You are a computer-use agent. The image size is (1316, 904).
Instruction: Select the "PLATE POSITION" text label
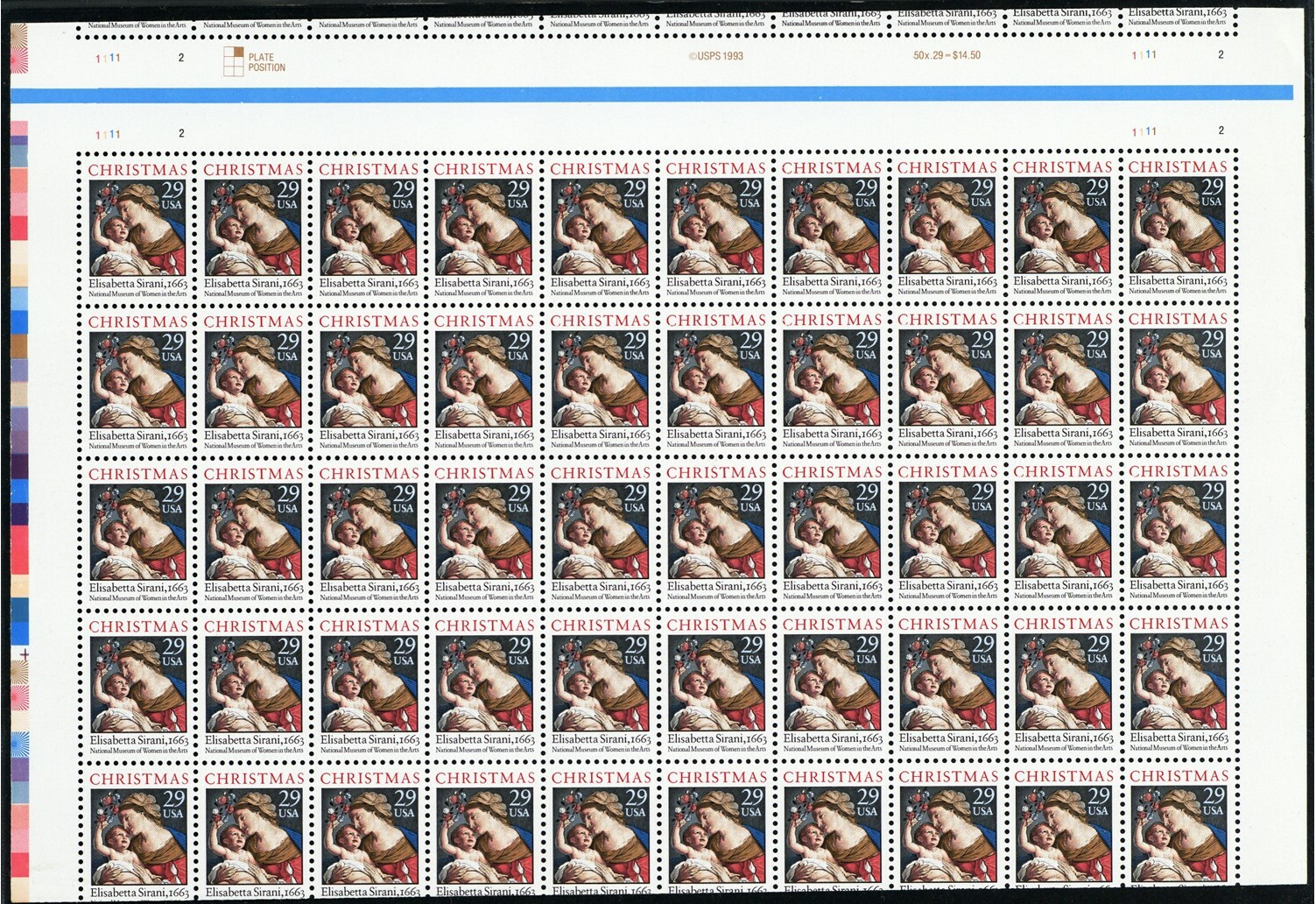[266, 62]
